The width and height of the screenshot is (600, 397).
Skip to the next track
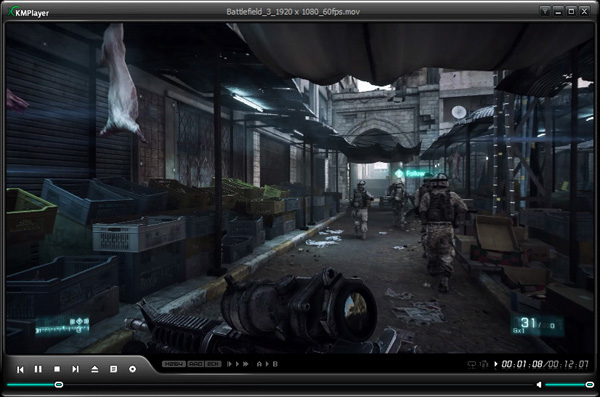[75, 369]
